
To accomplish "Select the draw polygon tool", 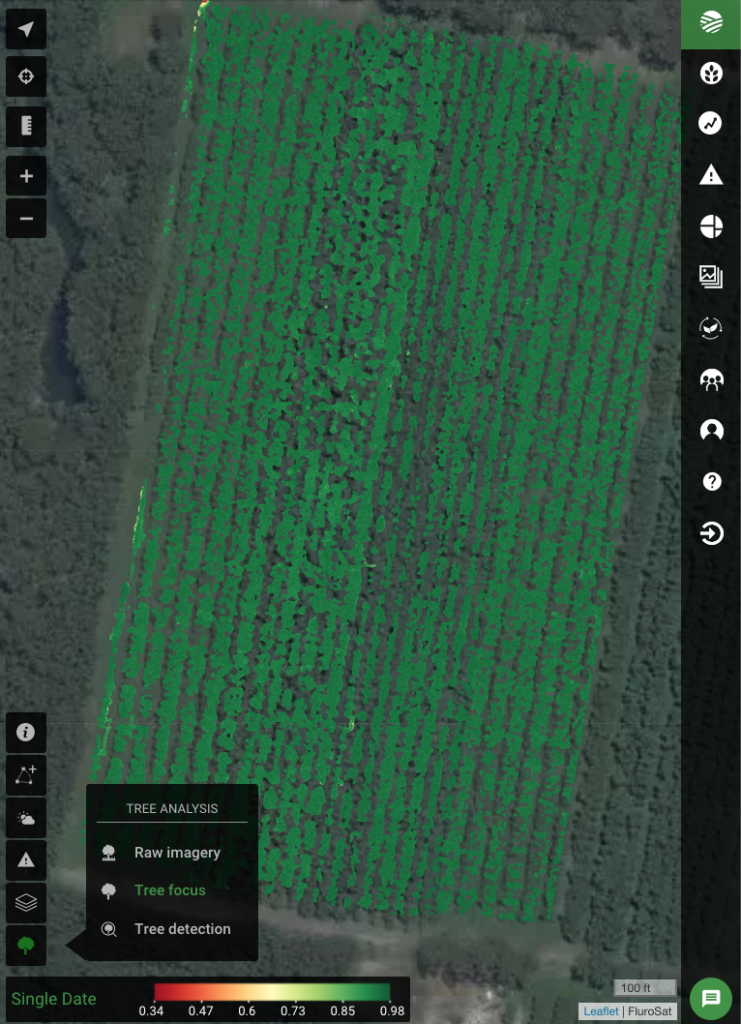I will (26, 775).
